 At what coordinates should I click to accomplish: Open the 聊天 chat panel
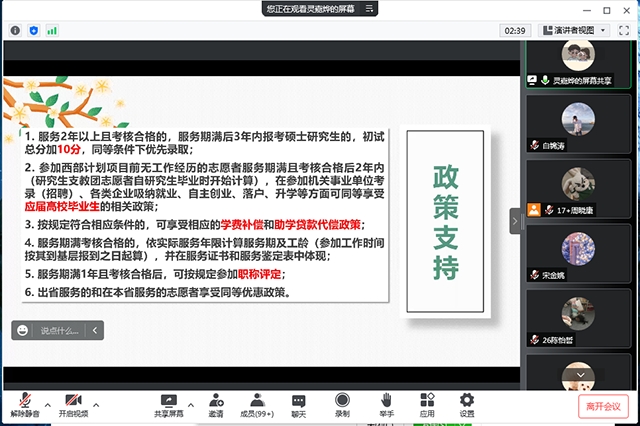[299, 406]
